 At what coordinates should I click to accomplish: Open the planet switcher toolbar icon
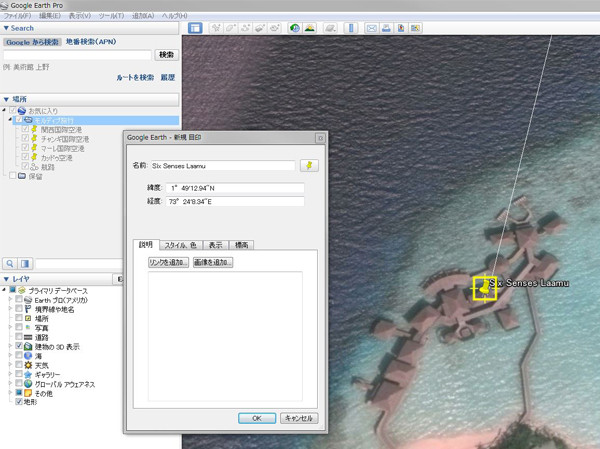(x=330, y=28)
